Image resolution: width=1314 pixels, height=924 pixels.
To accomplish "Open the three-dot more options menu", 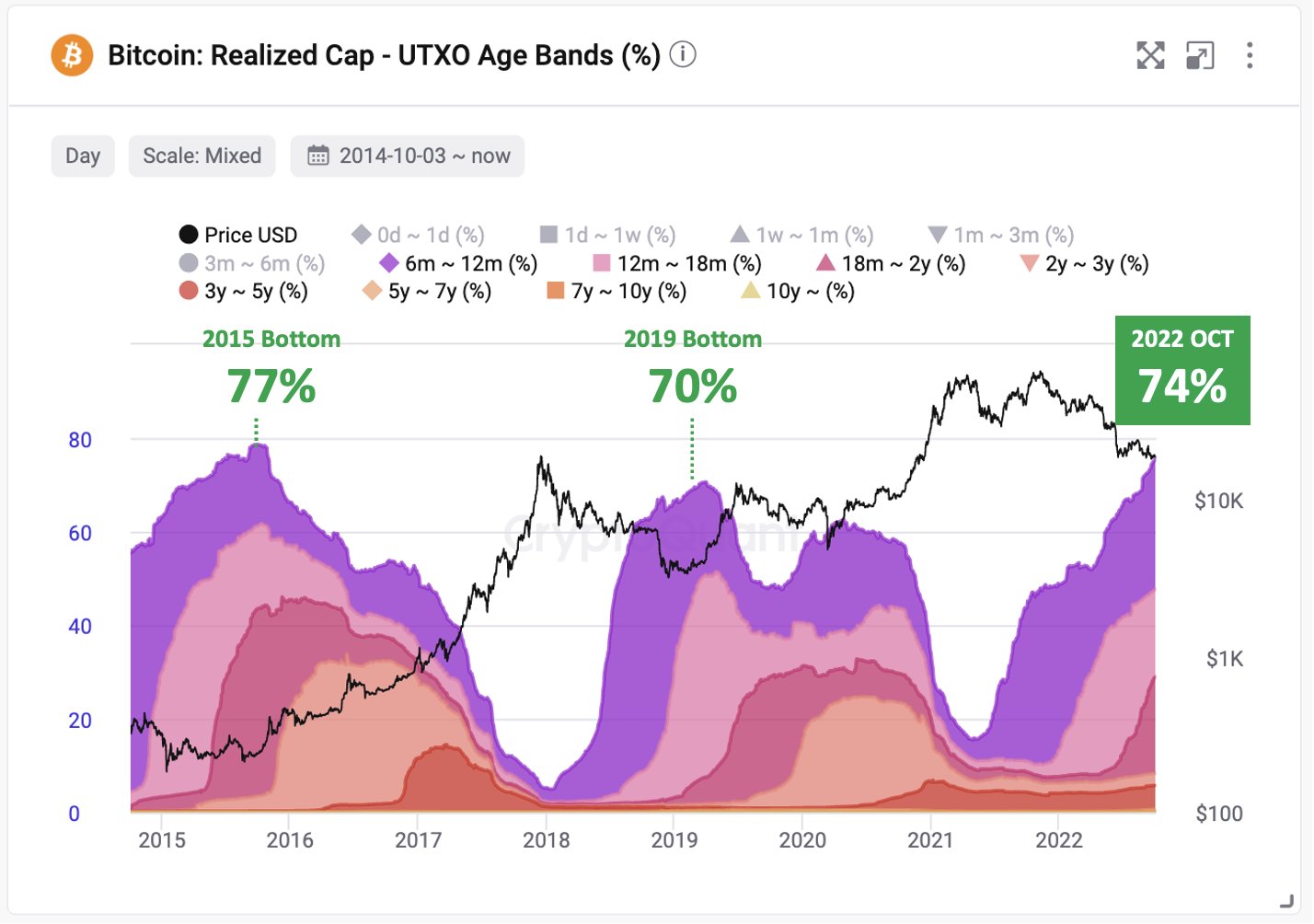I will (1249, 55).
